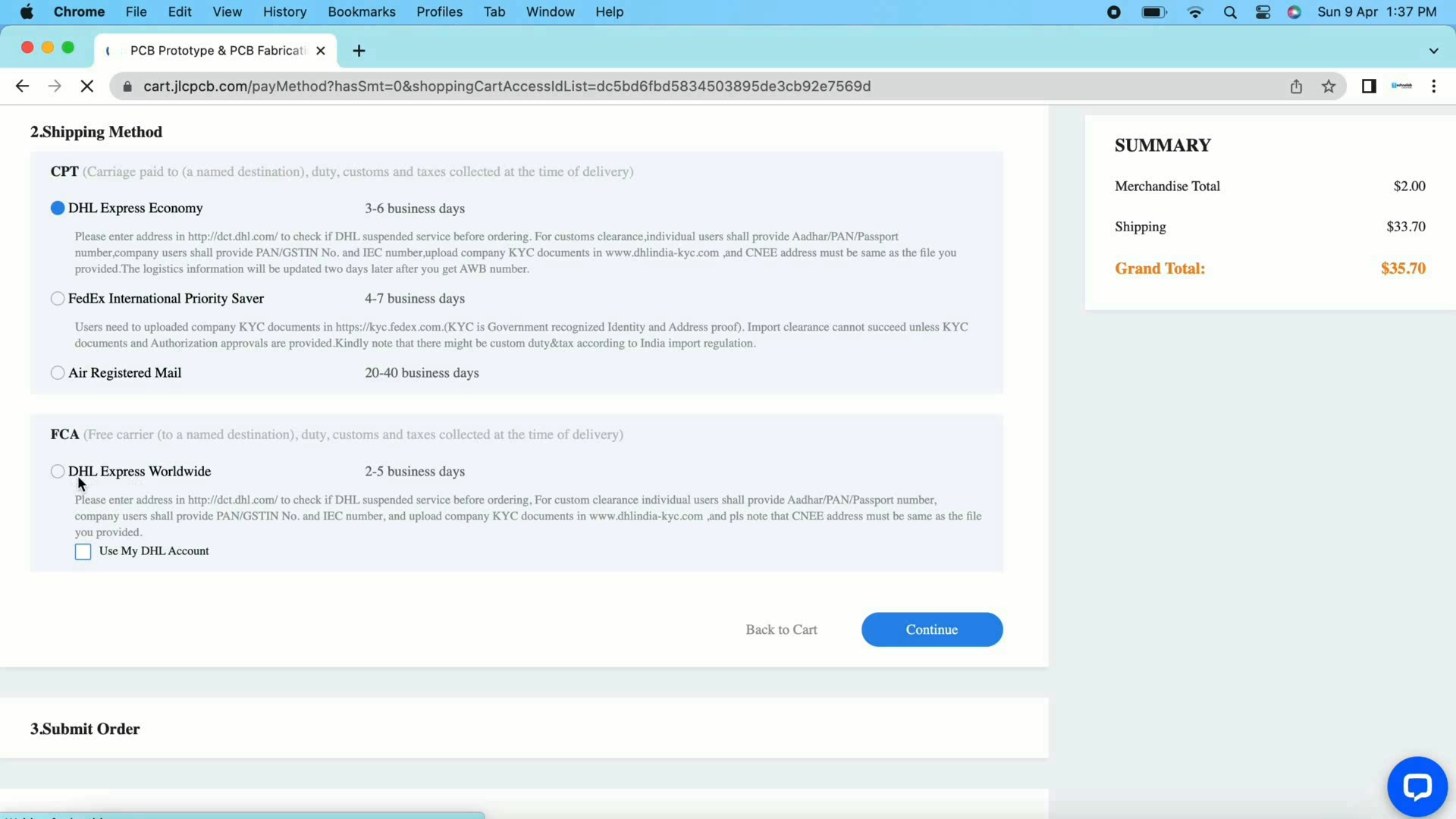Click the SUMMARY heading
This screenshot has height=819, width=1456.
(x=1163, y=146)
